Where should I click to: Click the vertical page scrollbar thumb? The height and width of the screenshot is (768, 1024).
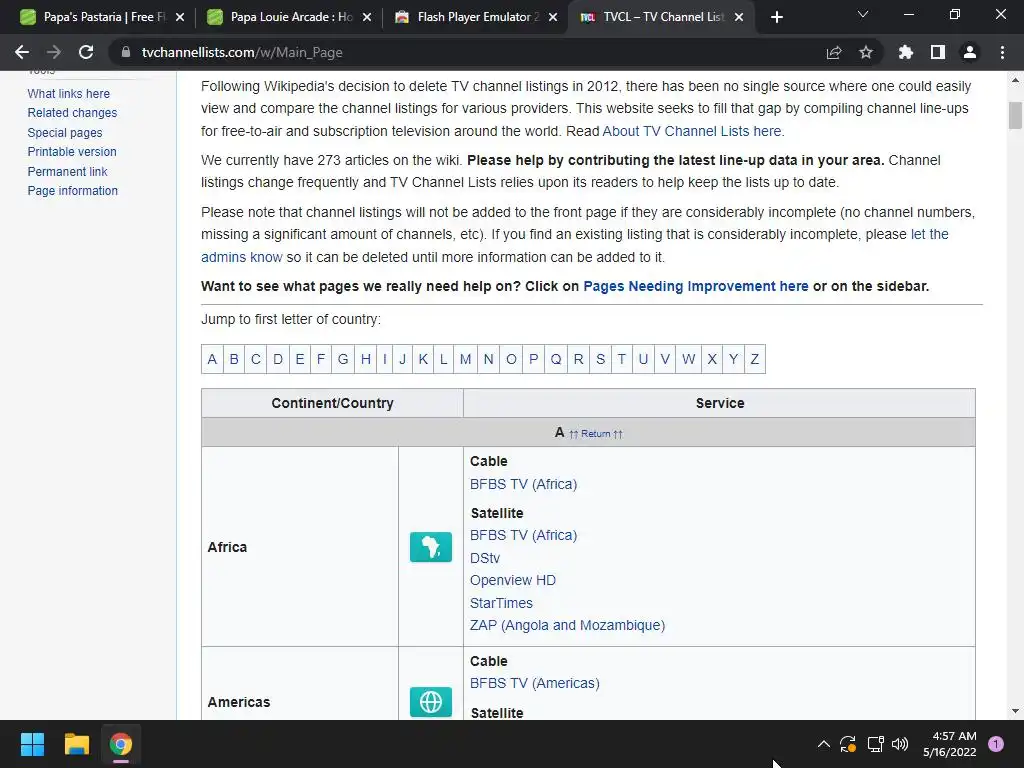pos(1015,116)
